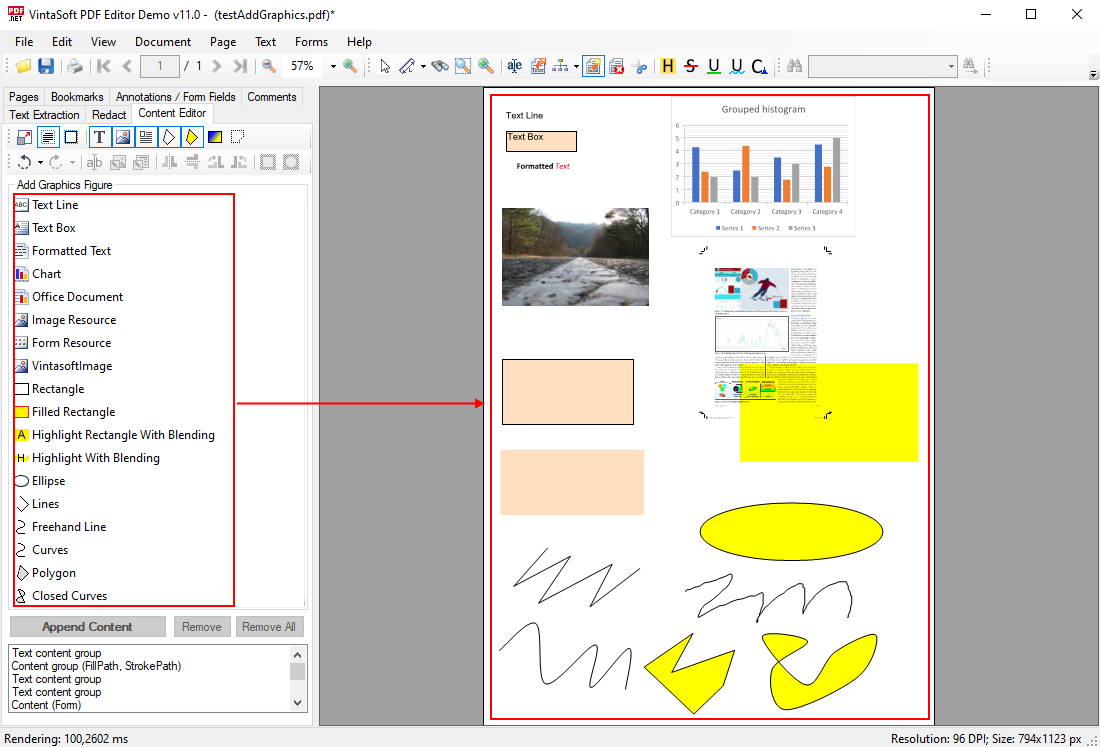The image size is (1100, 747).
Task: Click the green Underline text tool
Action: [713, 66]
